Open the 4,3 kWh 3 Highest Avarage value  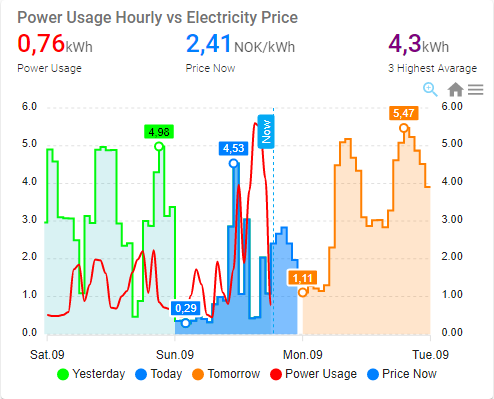pyautogui.click(x=418, y=44)
